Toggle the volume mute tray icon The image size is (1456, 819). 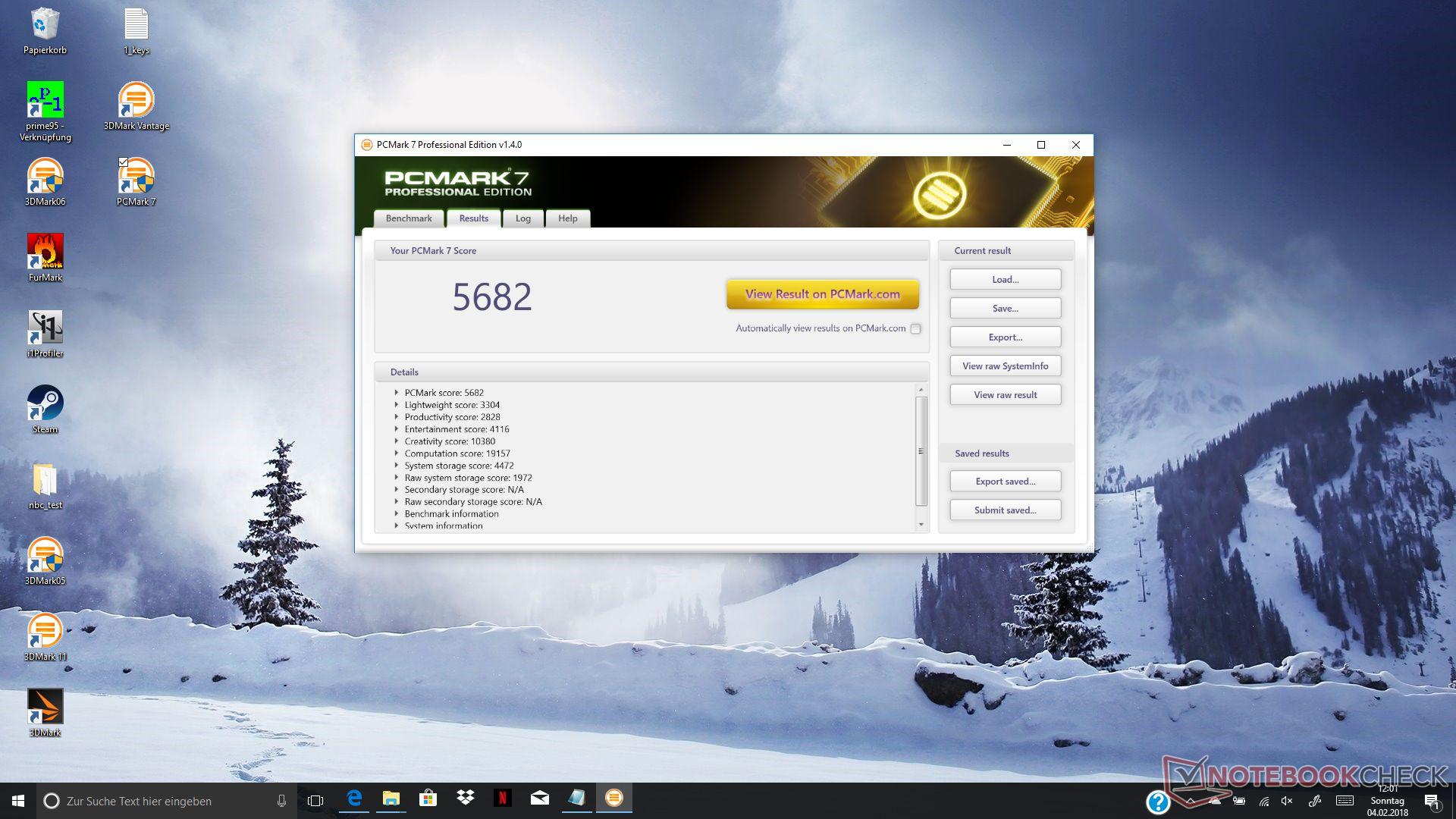tap(1287, 801)
